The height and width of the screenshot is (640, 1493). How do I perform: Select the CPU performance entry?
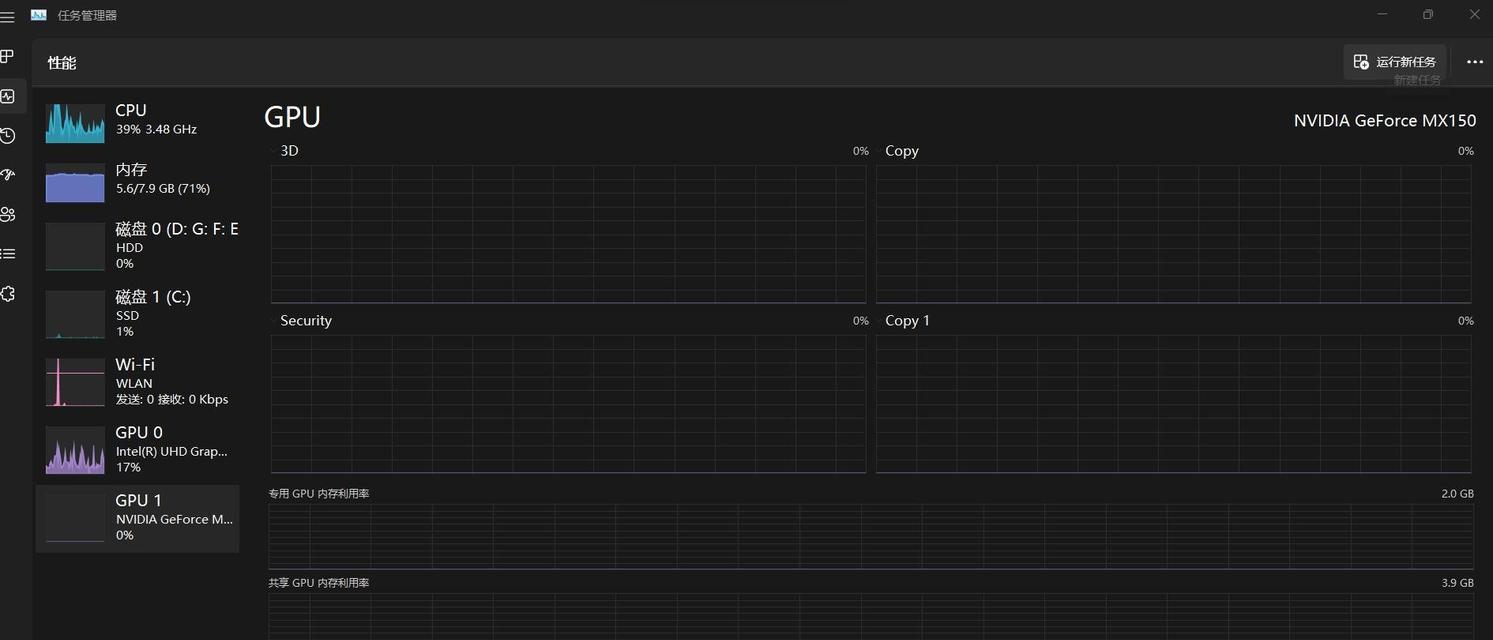point(137,120)
